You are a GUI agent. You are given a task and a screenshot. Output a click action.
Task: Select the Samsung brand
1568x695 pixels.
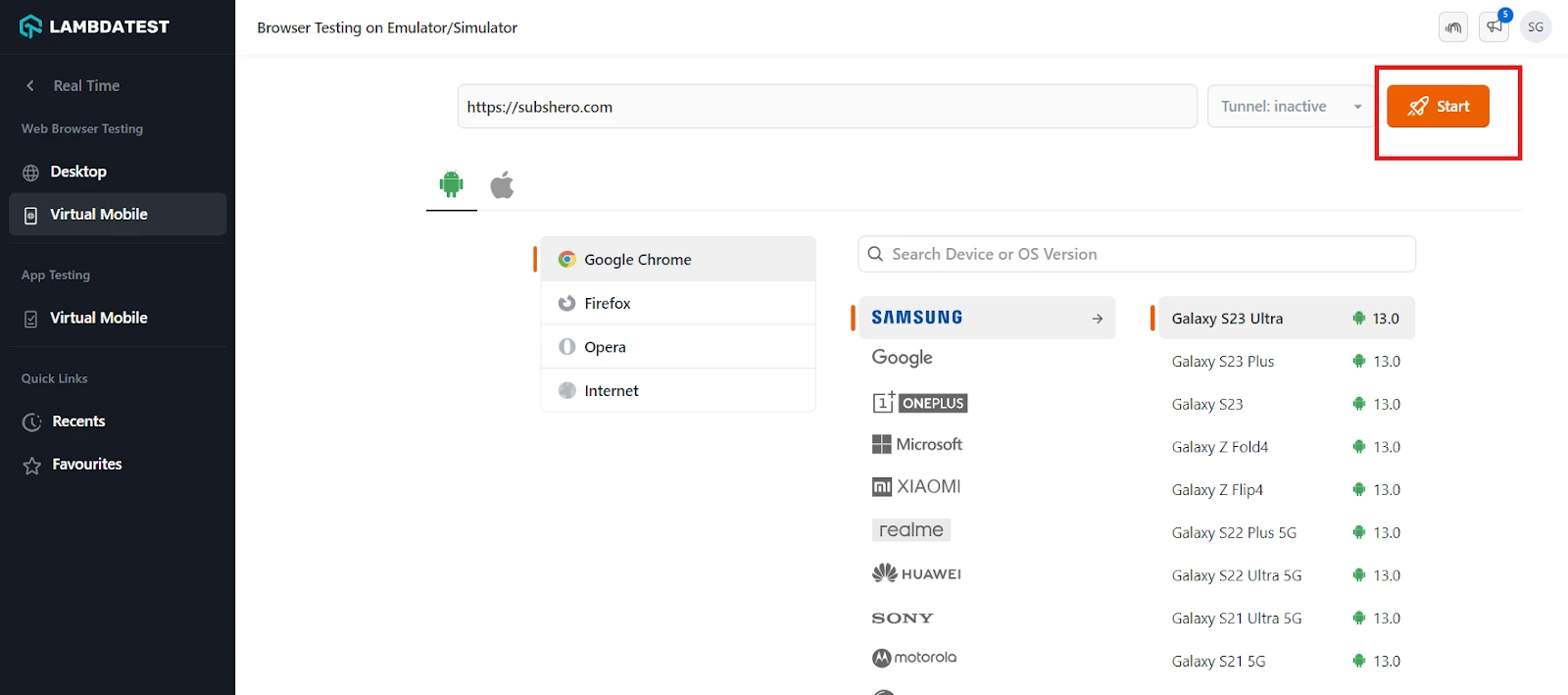point(987,318)
